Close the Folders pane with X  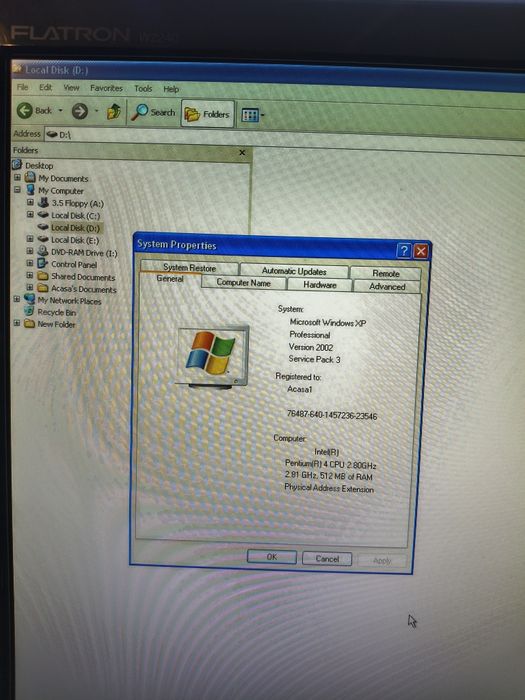point(242,153)
